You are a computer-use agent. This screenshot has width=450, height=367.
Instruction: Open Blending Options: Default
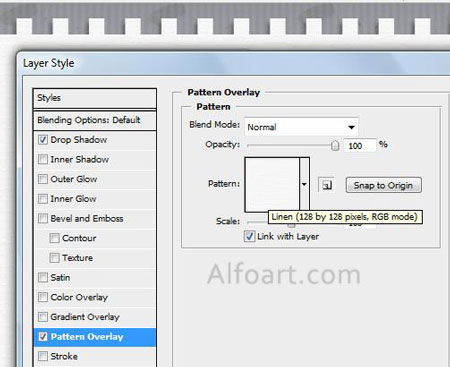tap(95, 120)
